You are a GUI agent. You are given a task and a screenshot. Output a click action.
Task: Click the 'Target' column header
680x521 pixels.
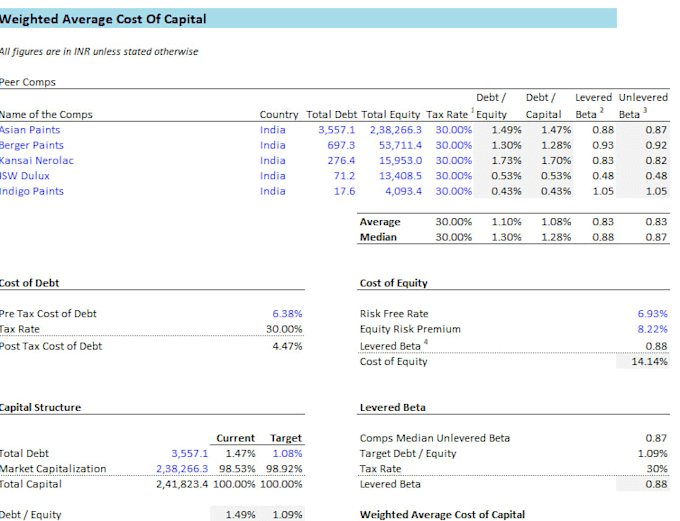[286, 438]
